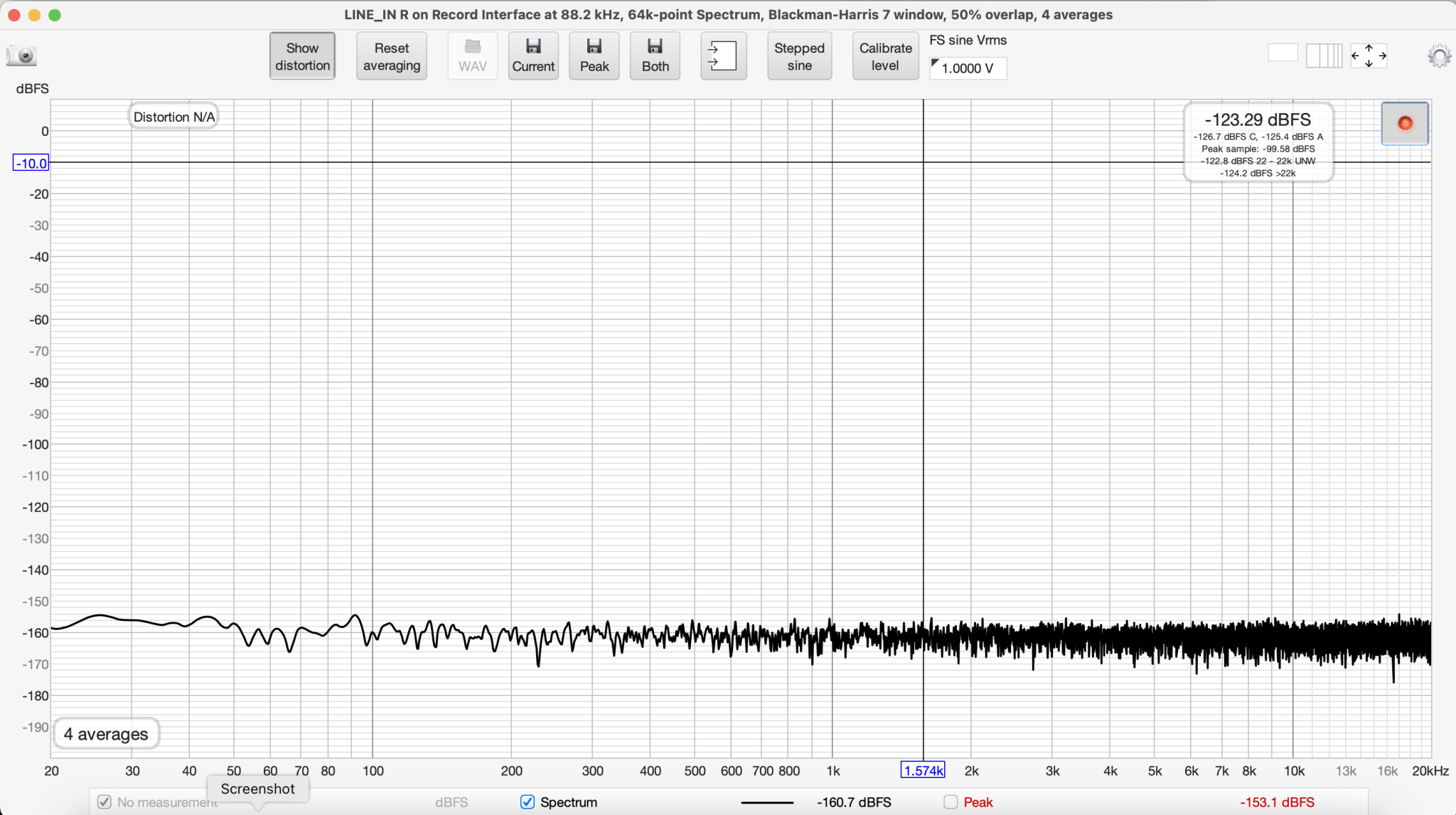Click the -160.7 dBFS spectrum value
Viewport: 1456px width, 815px height.
[854, 802]
